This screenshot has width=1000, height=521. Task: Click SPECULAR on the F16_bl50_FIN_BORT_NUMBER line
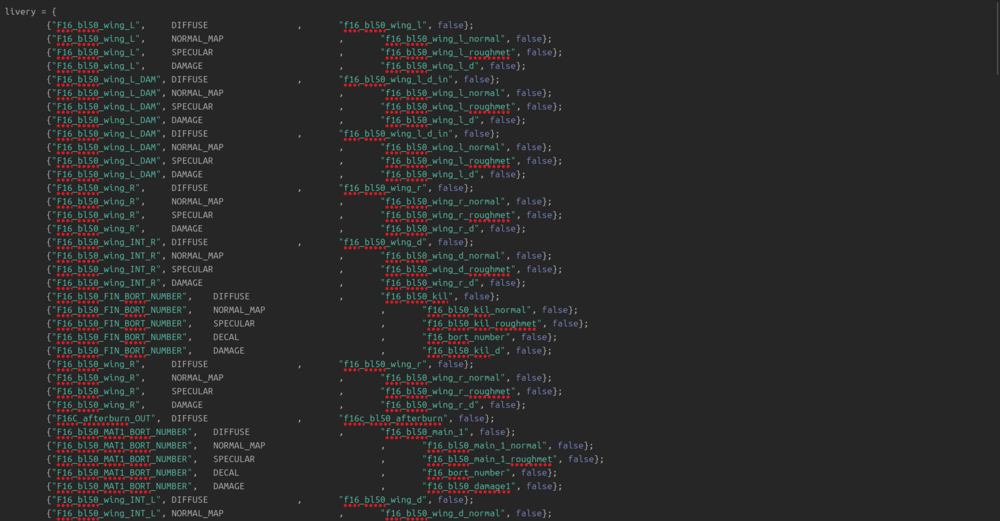click(234, 323)
